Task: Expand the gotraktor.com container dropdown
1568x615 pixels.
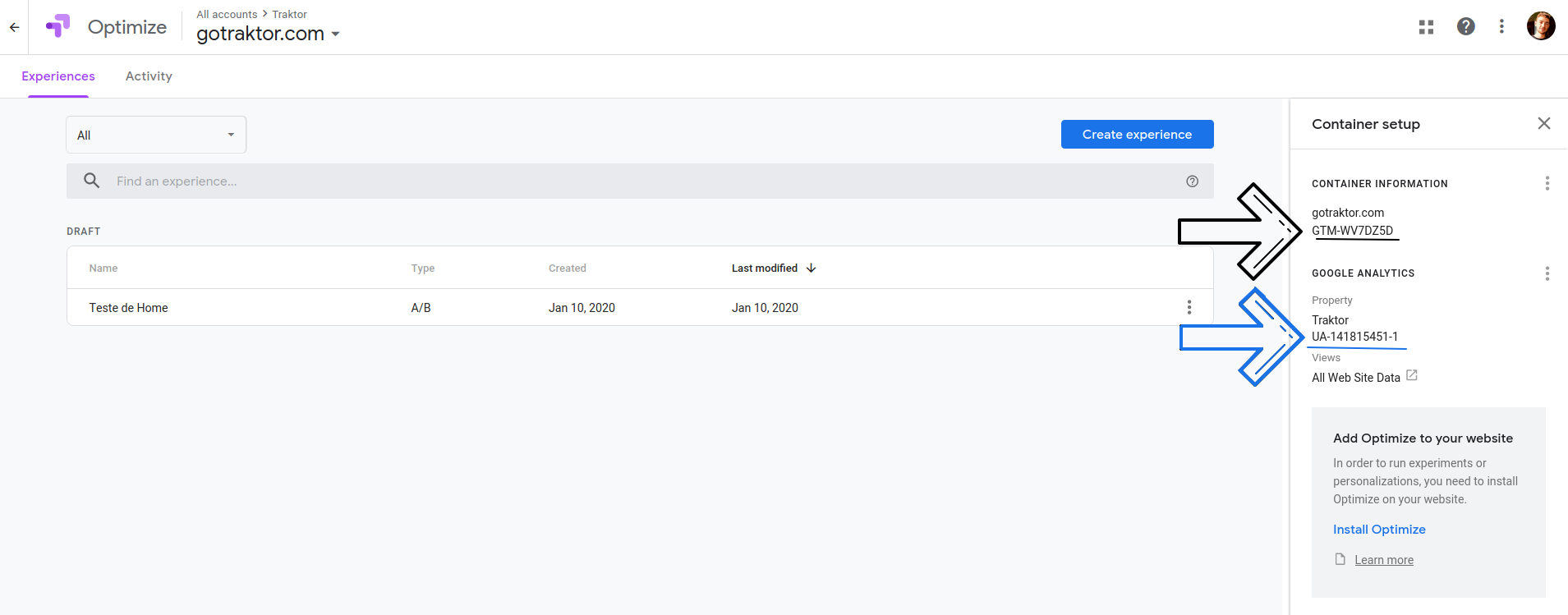Action: (x=335, y=34)
